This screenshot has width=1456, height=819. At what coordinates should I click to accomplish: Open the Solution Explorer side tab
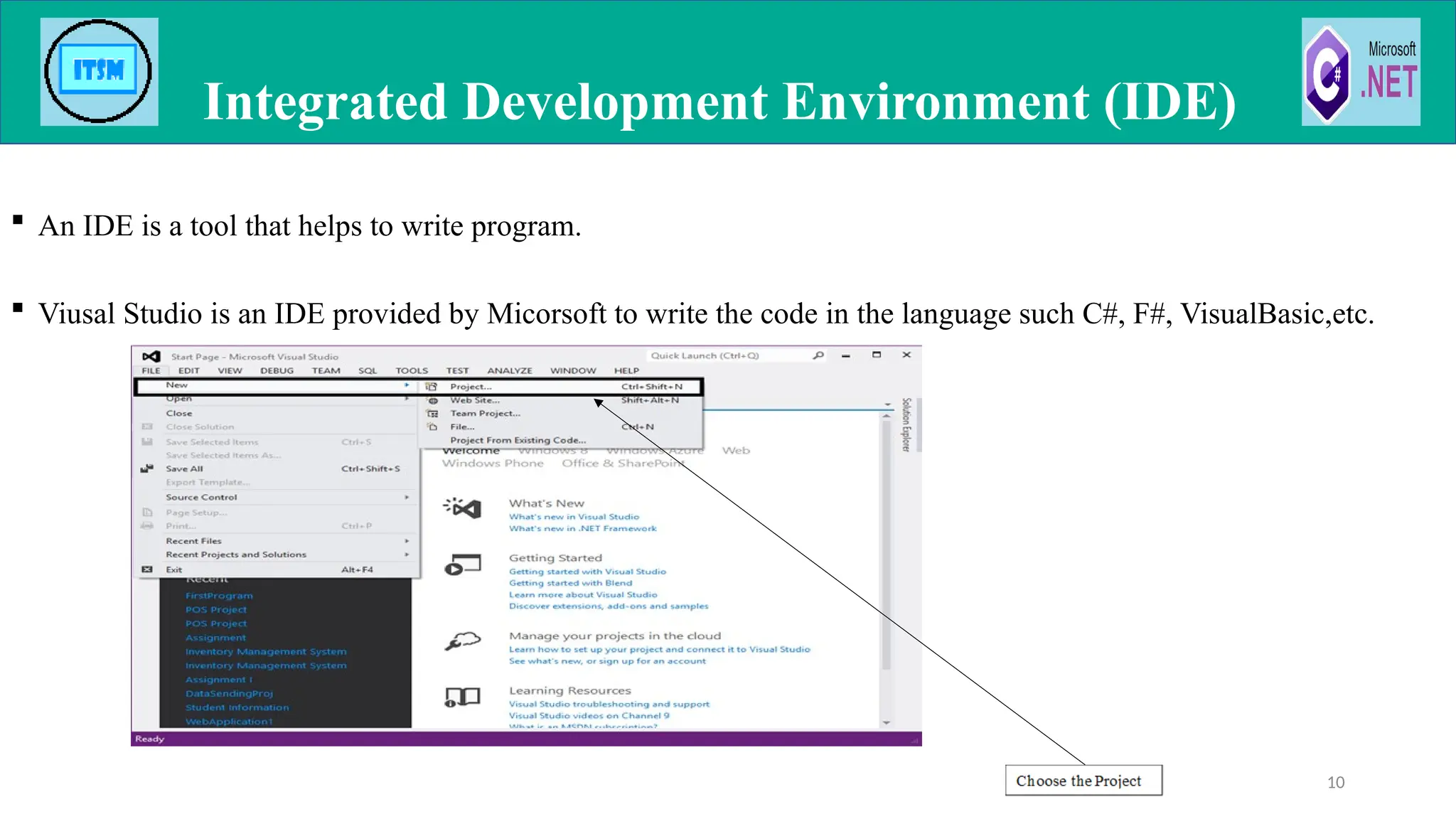906,424
